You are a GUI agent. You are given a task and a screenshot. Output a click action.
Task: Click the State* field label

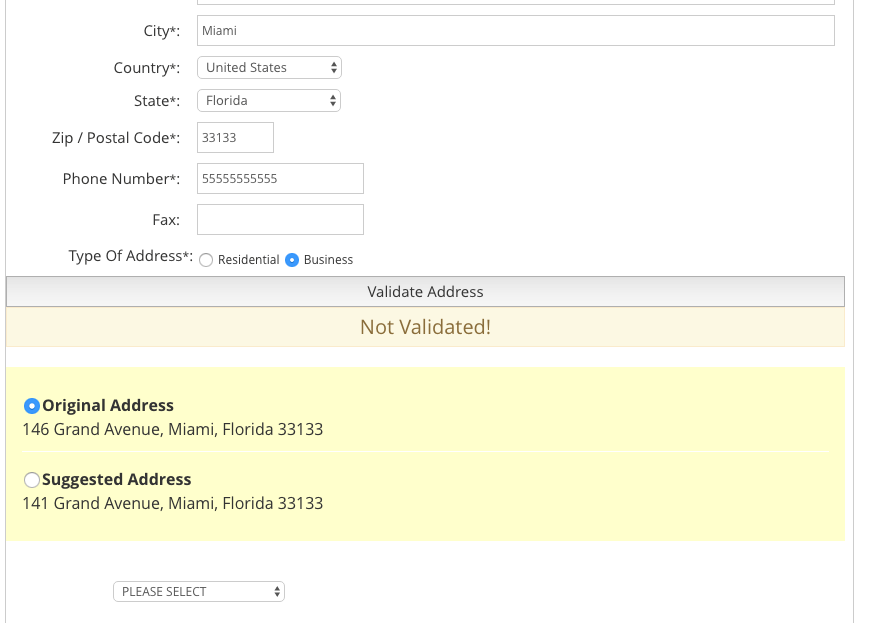[x=157, y=101]
